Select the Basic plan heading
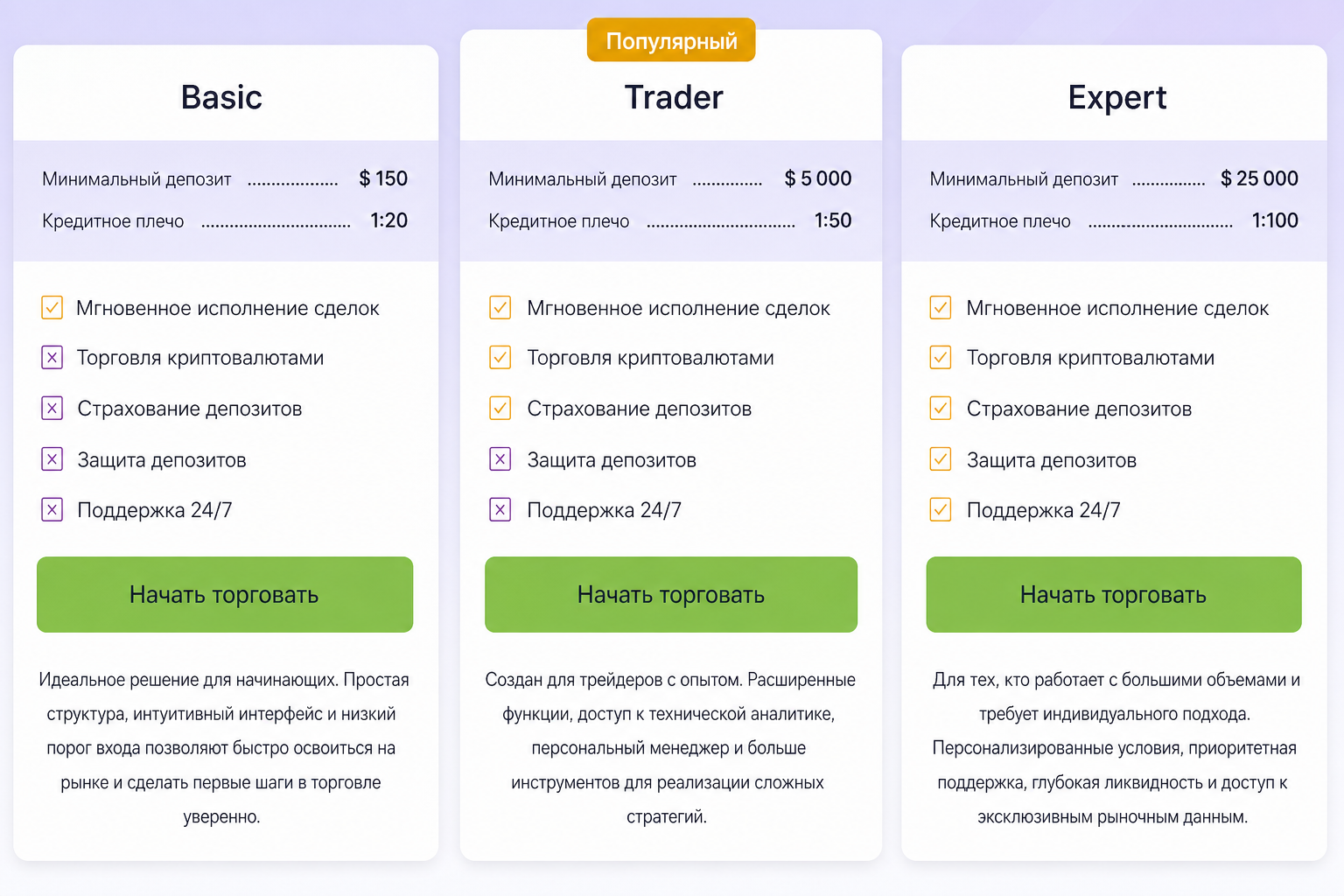This screenshot has height=896, width=1344. (x=221, y=97)
